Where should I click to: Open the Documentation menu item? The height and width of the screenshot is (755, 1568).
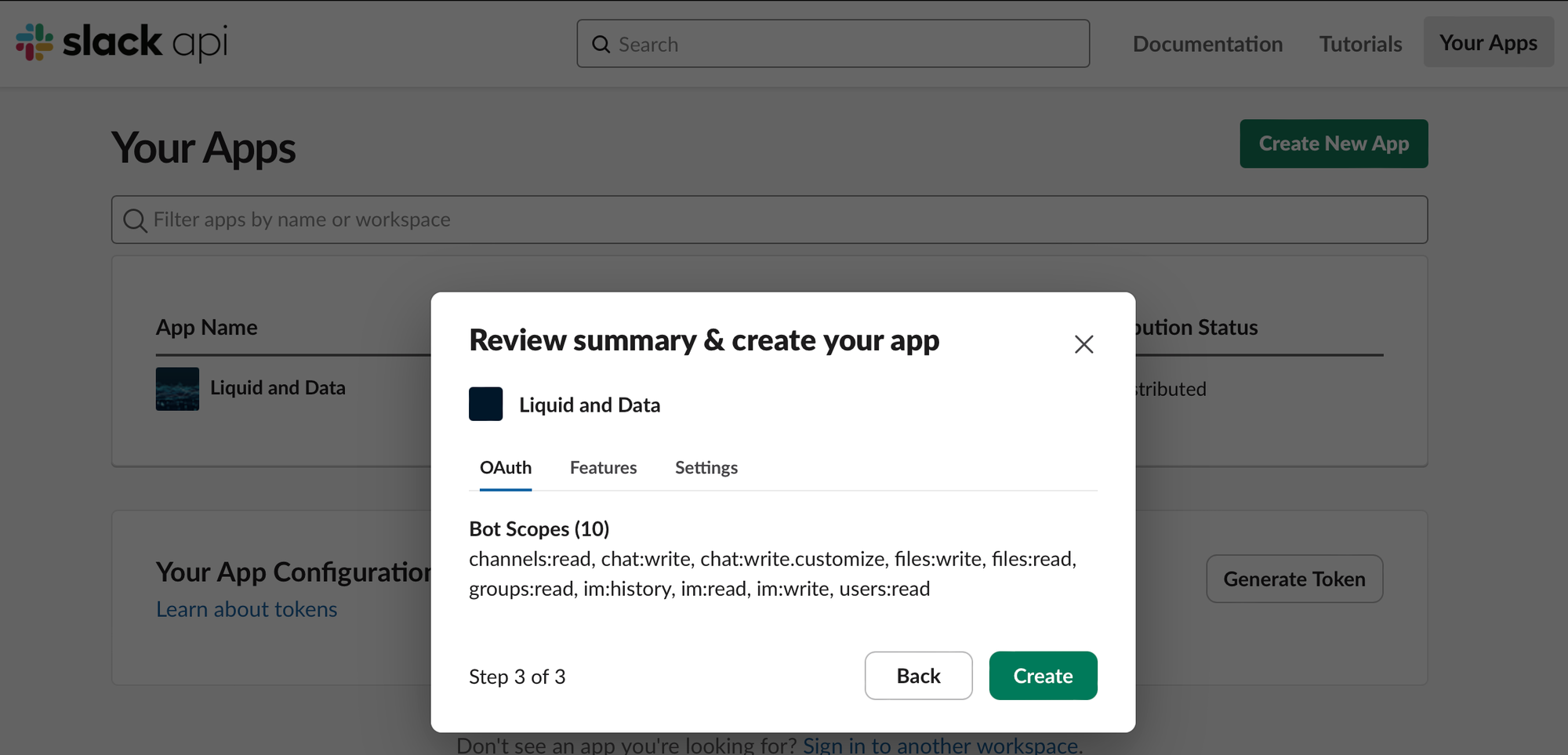click(1207, 44)
